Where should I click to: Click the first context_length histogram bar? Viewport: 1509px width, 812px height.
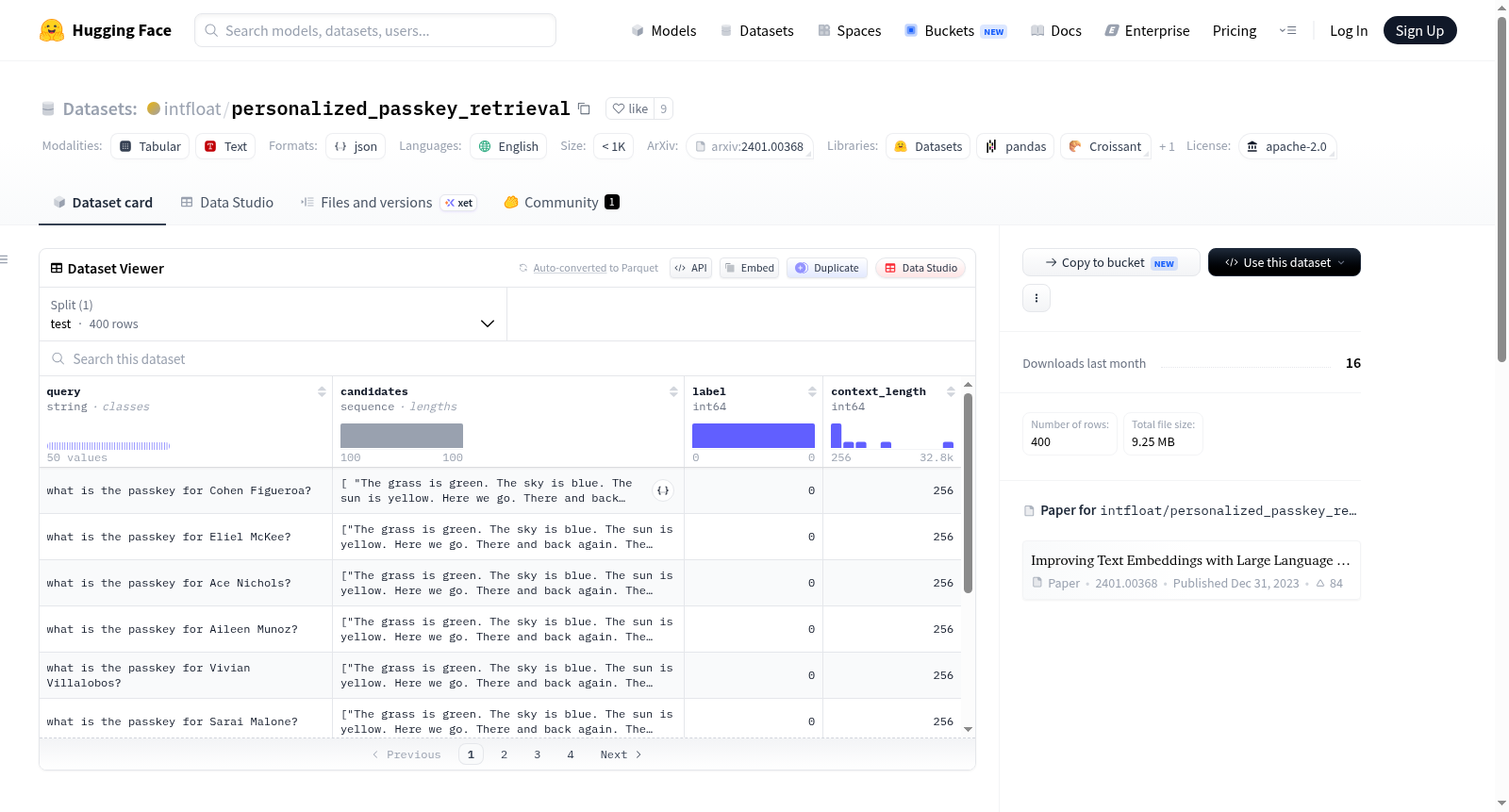(836, 436)
